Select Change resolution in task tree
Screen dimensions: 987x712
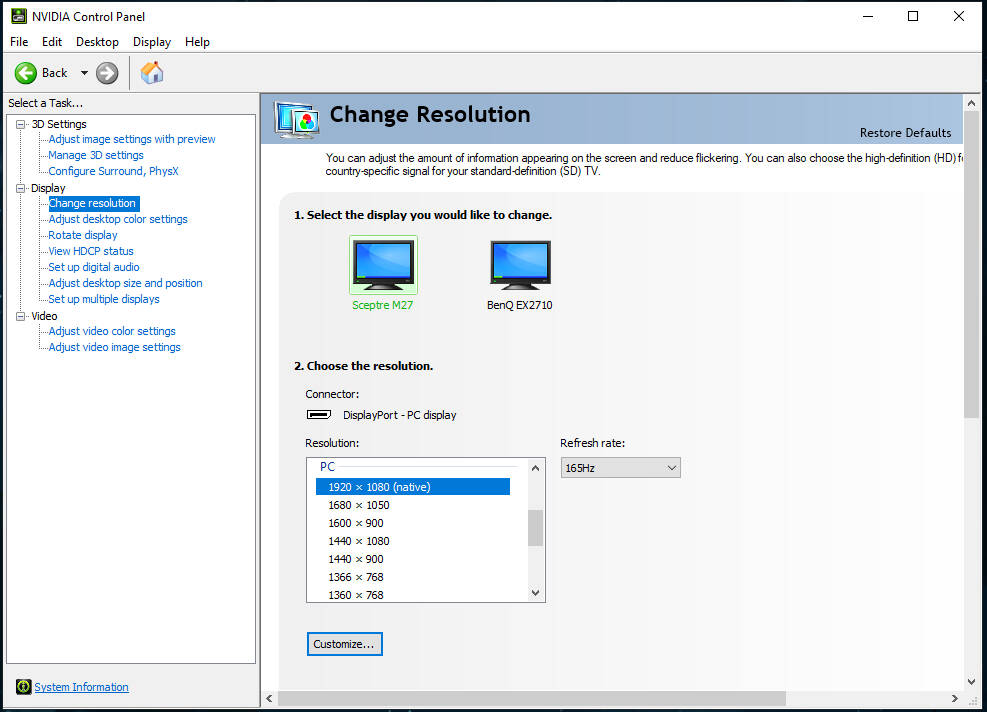pos(93,203)
